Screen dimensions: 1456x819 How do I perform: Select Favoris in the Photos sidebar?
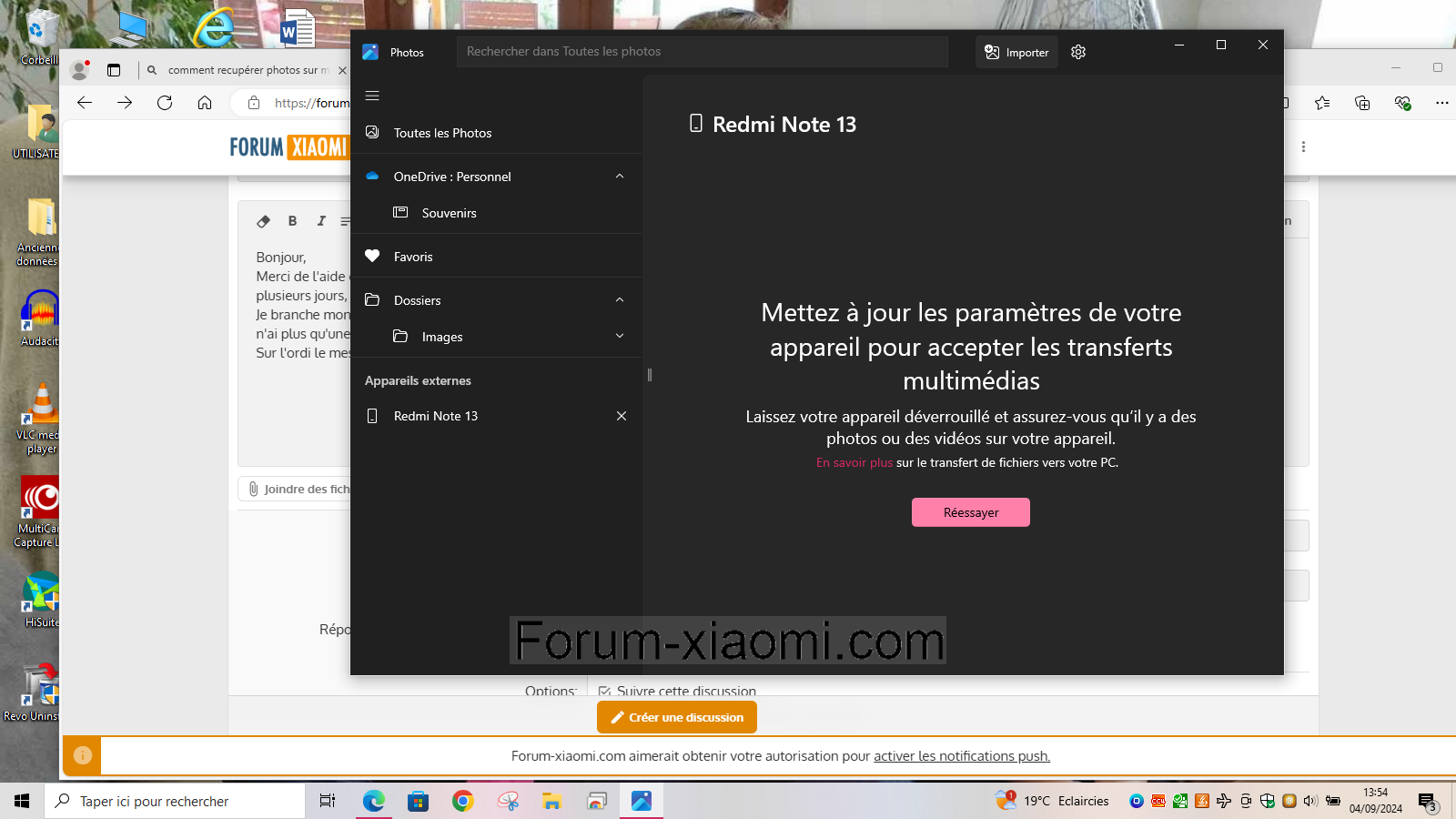(496, 257)
